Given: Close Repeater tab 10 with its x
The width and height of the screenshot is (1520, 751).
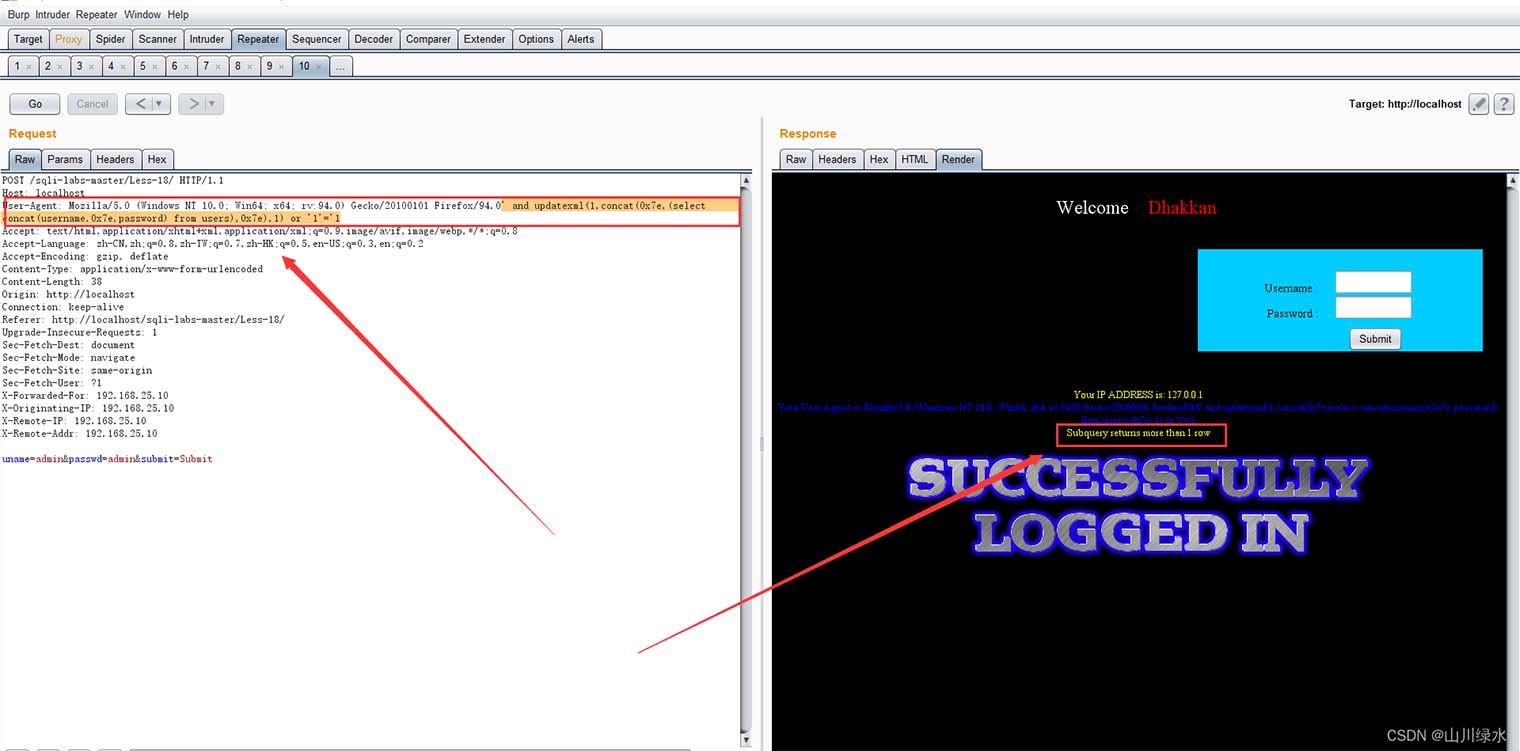Looking at the screenshot, I should (319, 67).
